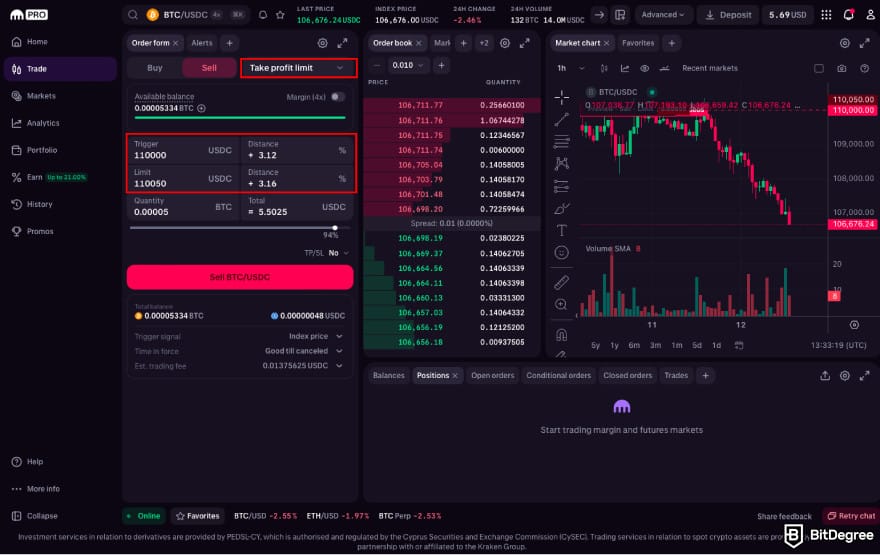Open the candlestick chart type icon
Screen dimensions: 880x555
coord(604,68)
